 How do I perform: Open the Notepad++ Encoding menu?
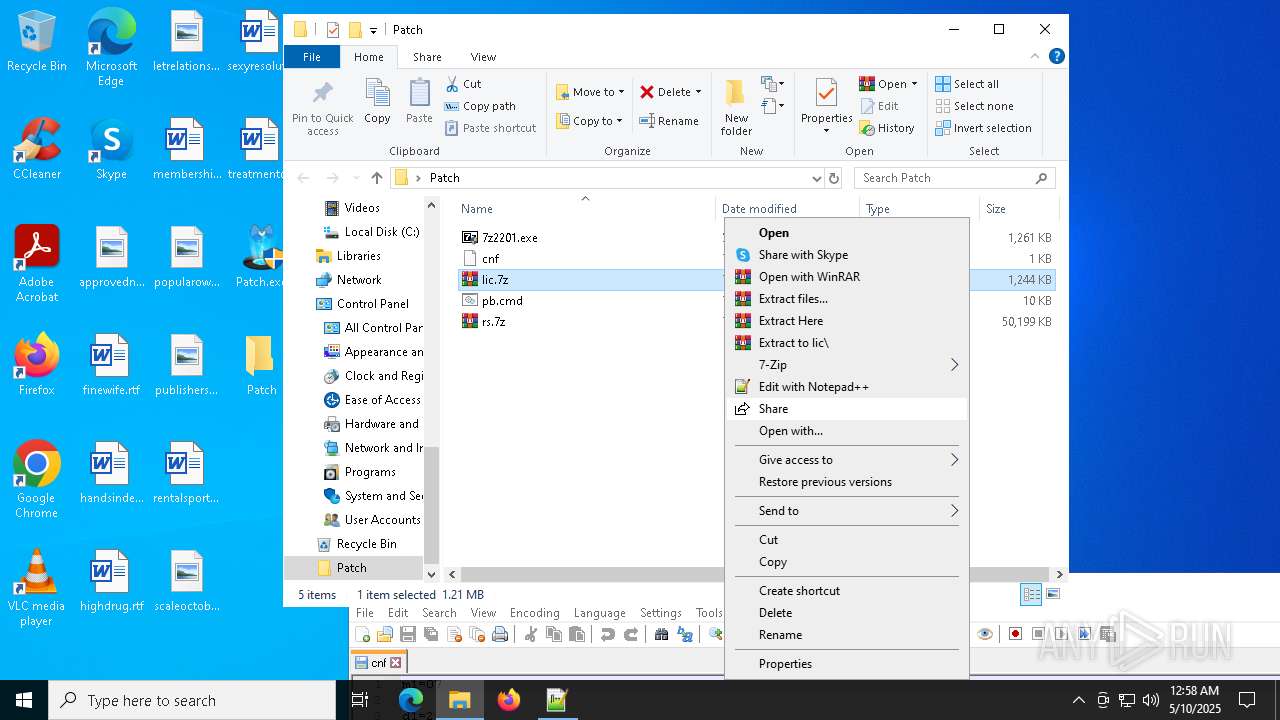[535, 613]
